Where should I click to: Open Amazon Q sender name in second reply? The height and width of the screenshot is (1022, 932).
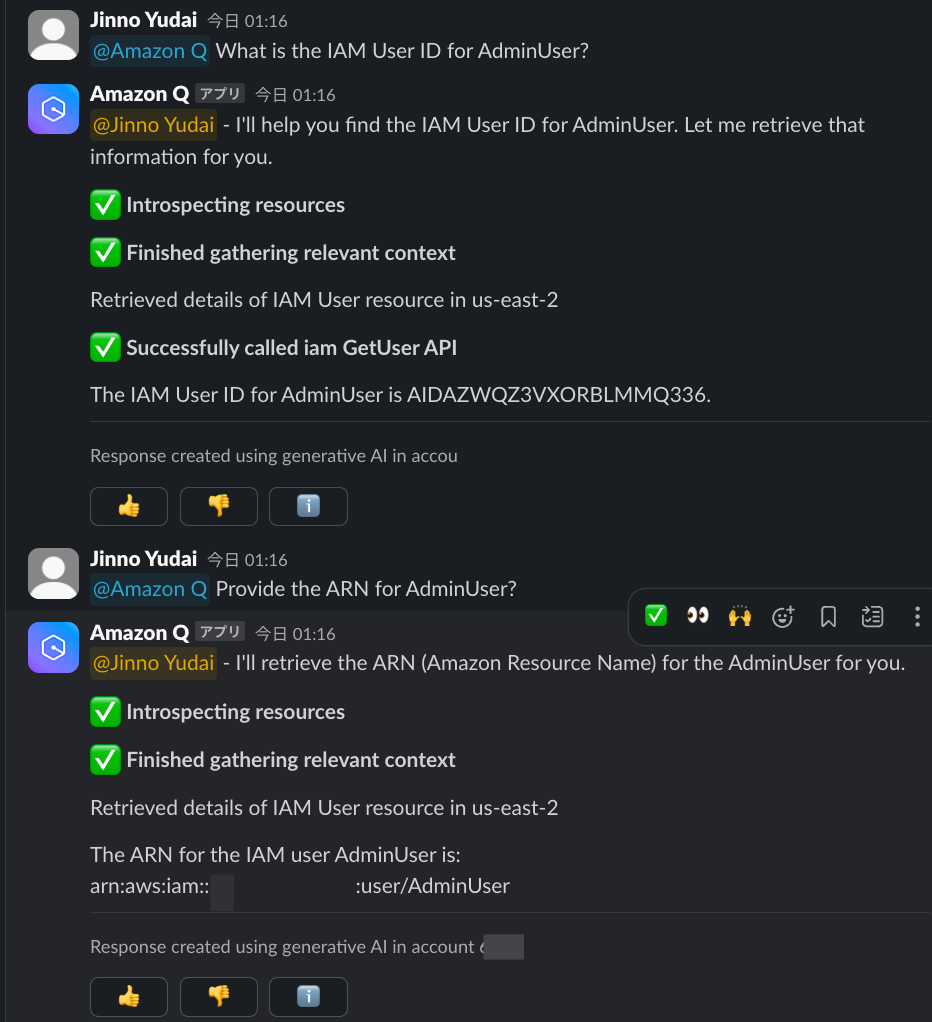pyautogui.click(x=139, y=632)
